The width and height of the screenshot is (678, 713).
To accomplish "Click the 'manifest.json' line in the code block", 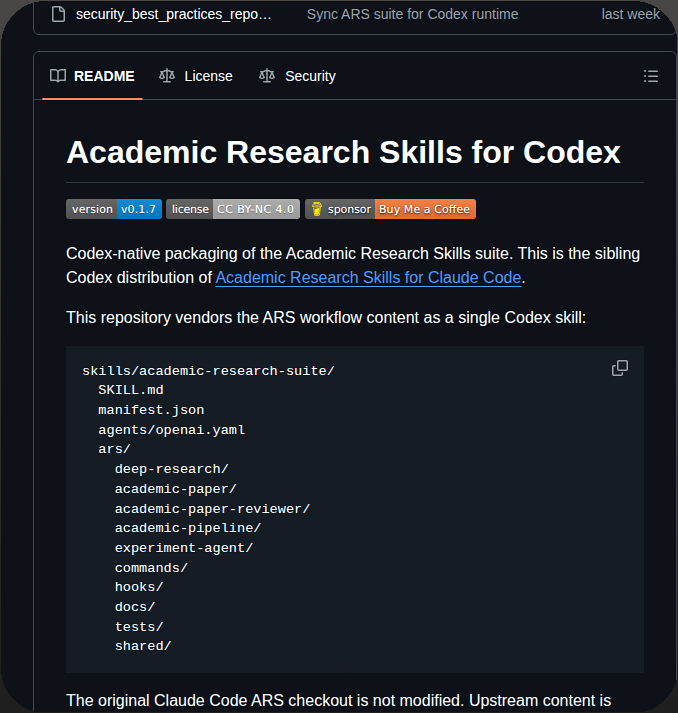I will point(151,410).
